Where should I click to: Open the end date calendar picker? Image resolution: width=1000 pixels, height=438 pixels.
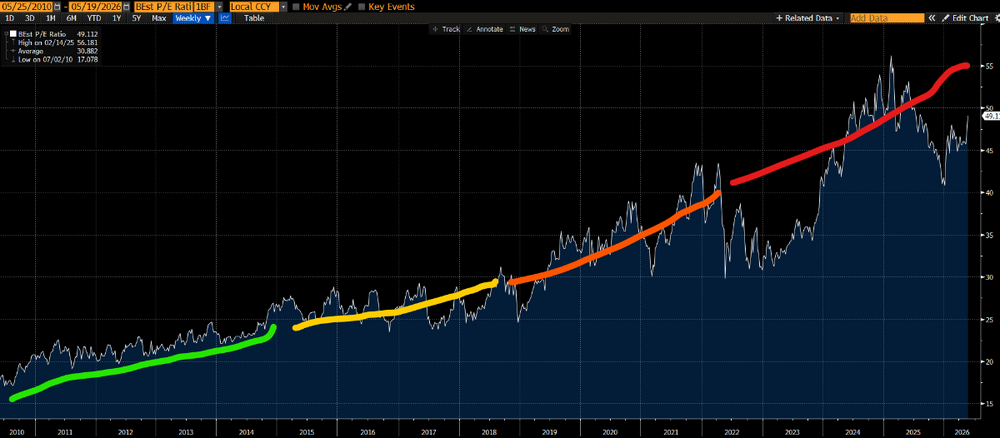pos(124,6)
